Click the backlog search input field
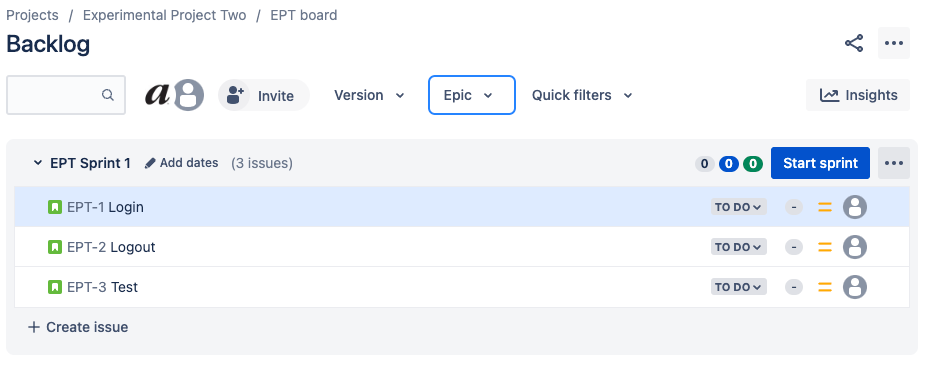This screenshot has height=370, width=930. 66,95
